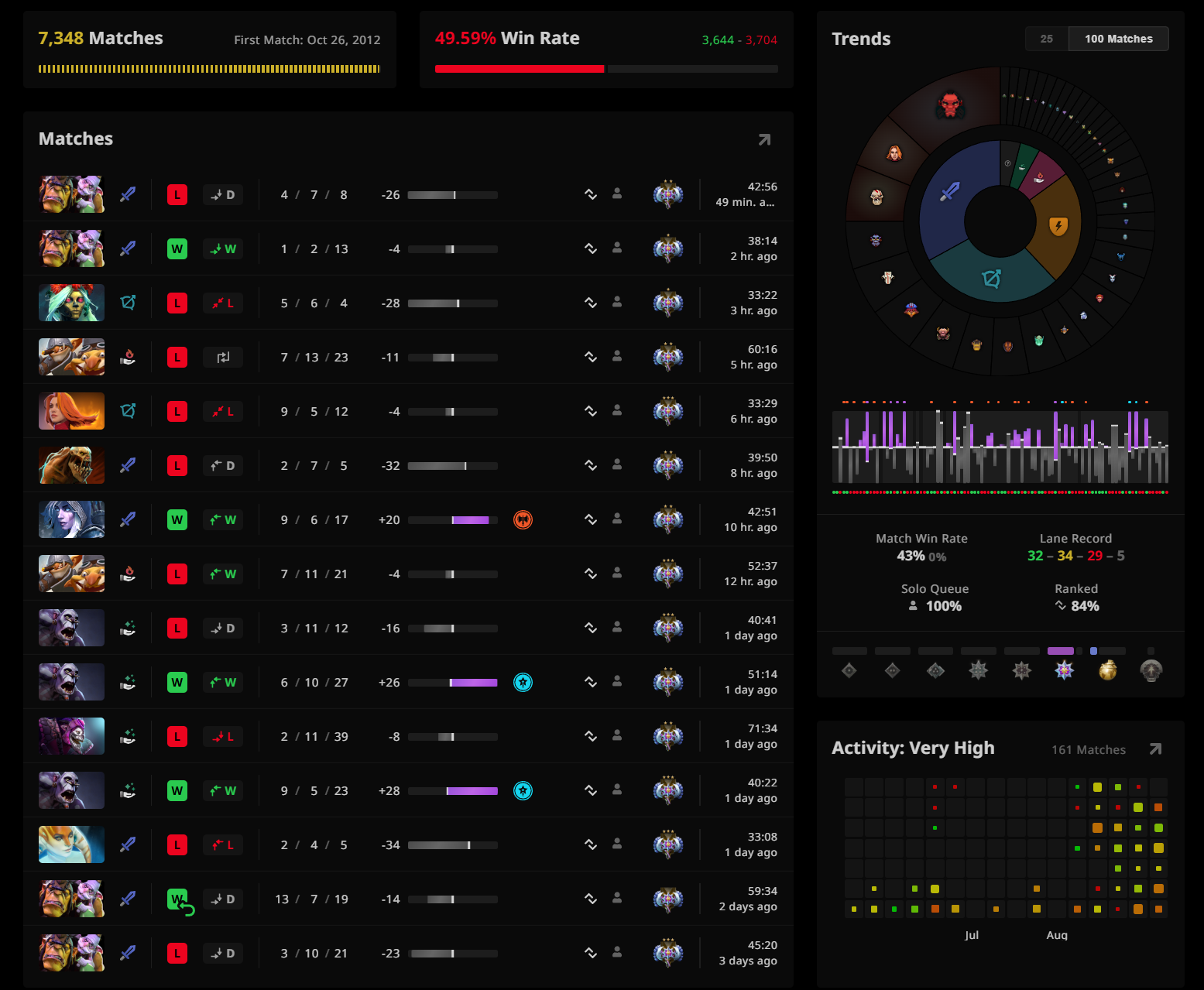Click sword role icon in 42:56 match

click(128, 194)
